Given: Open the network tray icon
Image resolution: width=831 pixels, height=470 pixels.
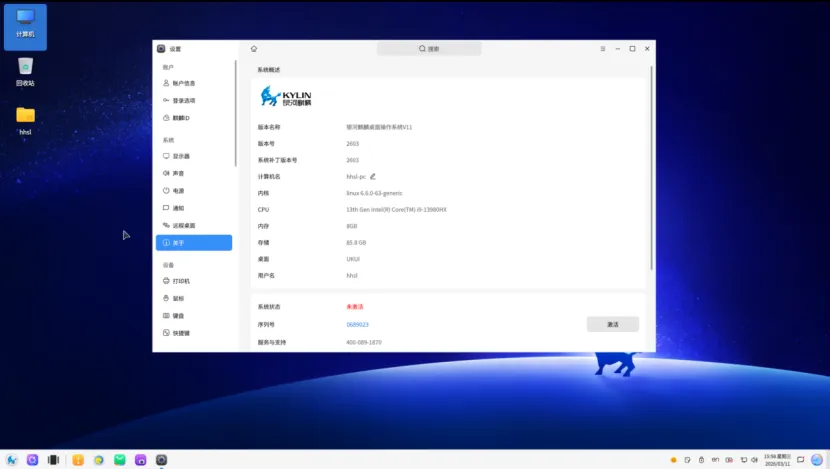Looking at the screenshot, I should pos(744,460).
